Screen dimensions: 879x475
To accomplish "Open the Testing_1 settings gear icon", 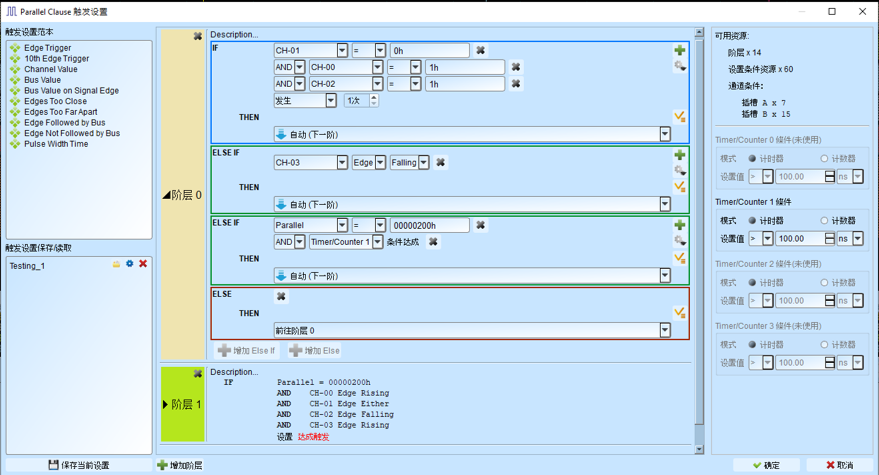I will 129,264.
